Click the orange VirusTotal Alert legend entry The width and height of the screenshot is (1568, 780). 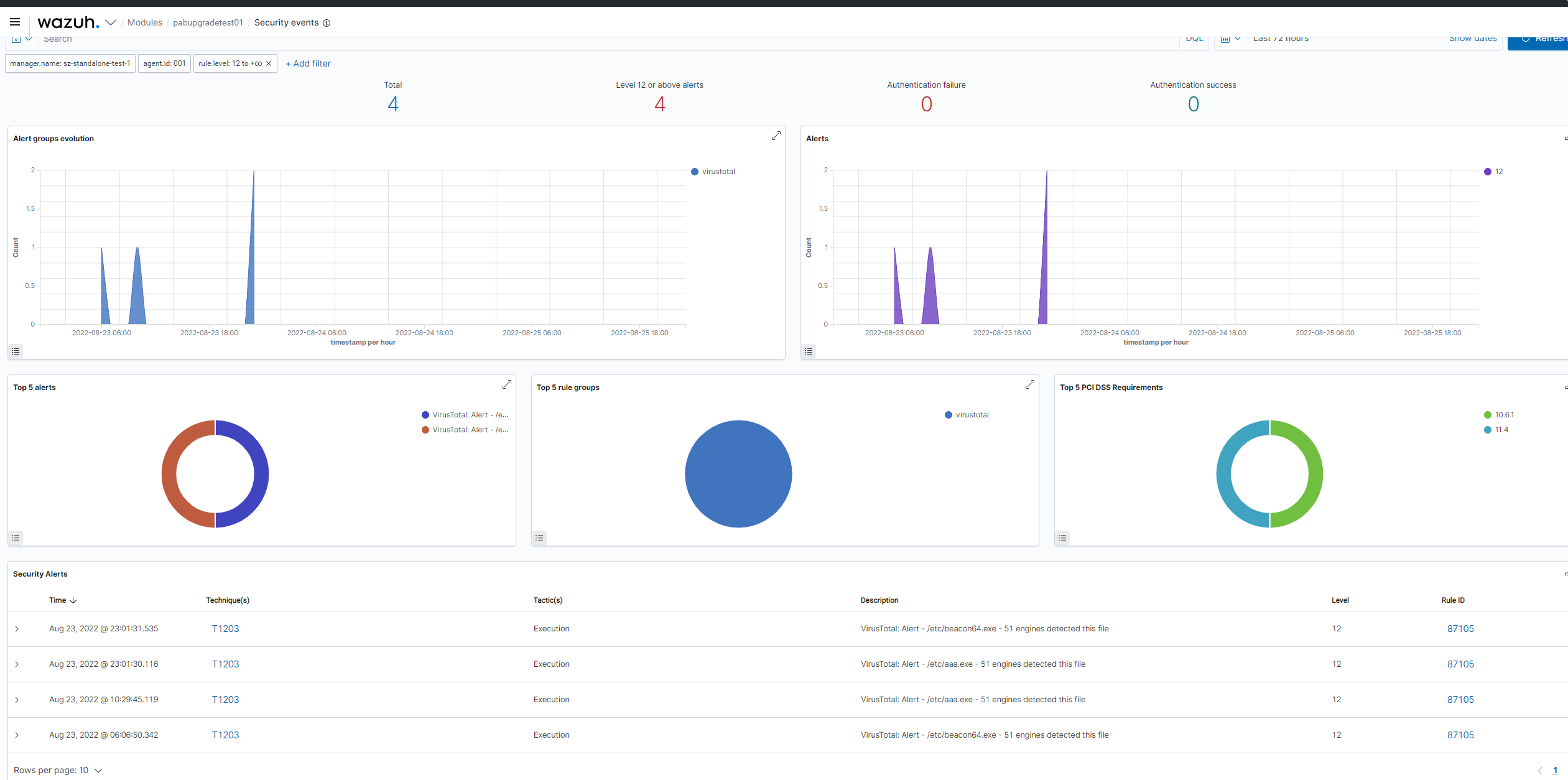coord(465,430)
